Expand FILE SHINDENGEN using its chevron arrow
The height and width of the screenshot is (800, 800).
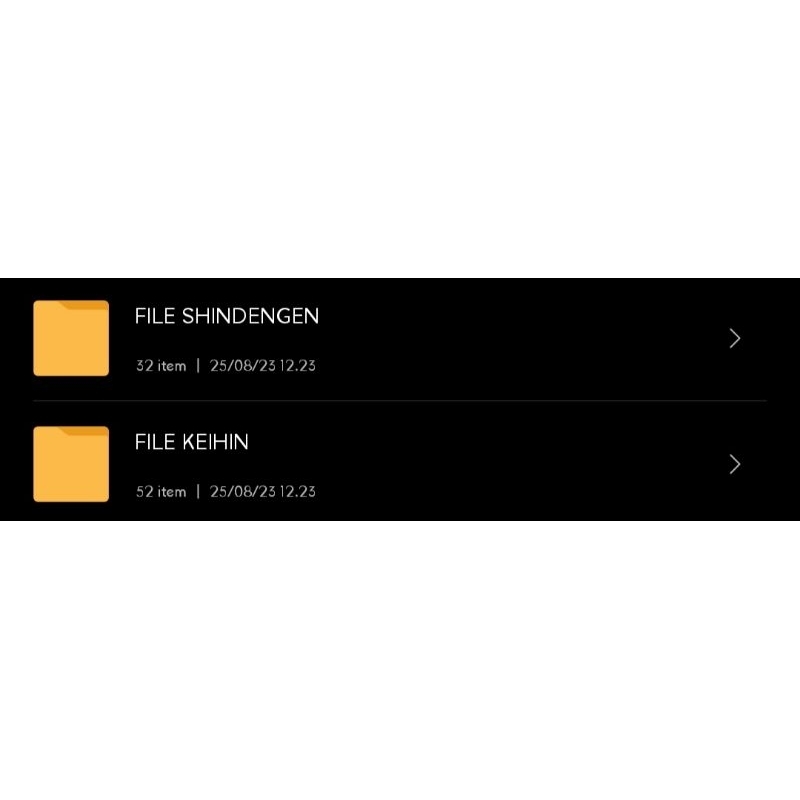[735, 338]
